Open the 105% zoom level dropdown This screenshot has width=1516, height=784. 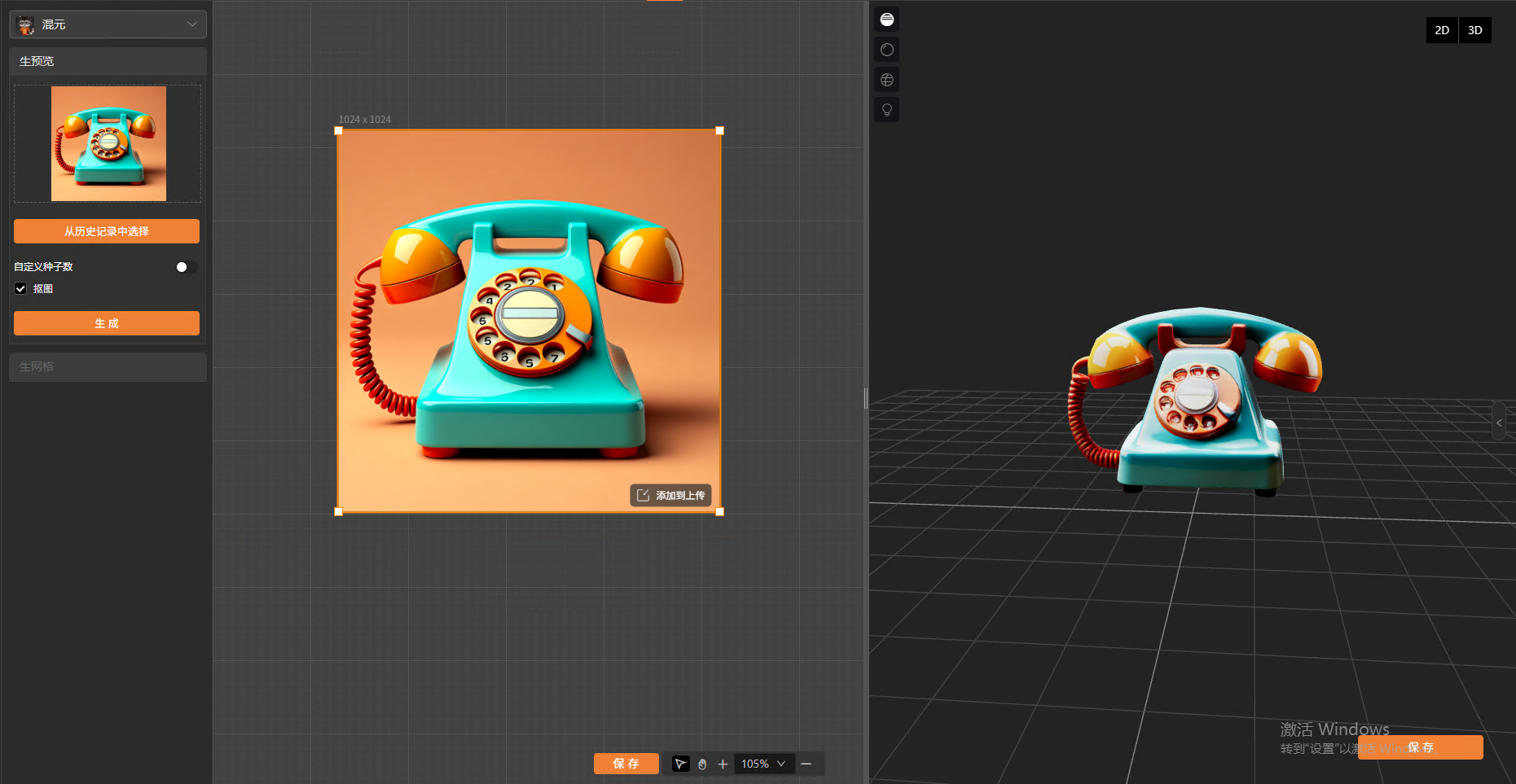click(763, 764)
